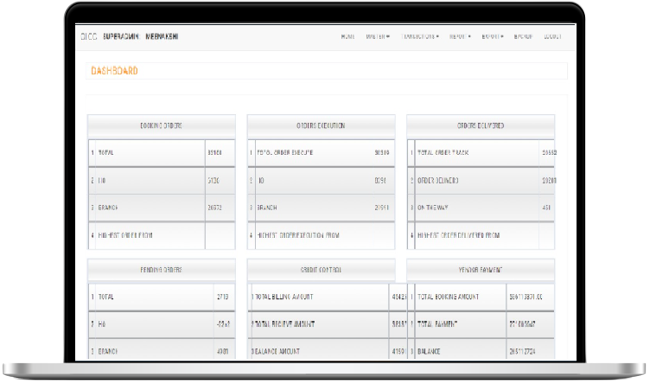Select the Orders Delivered panel header
The image size is (650, 384).
481,126
